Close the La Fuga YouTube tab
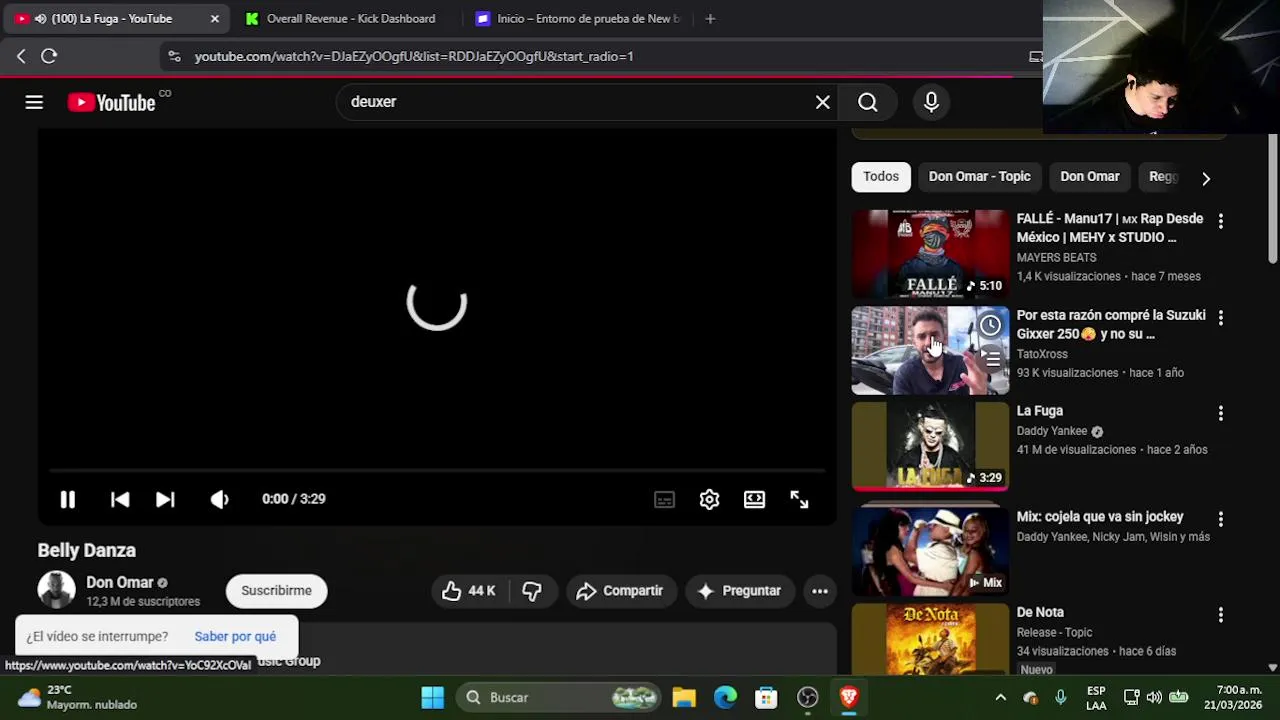Viewport: 1280px width, 720px height. coord(214,19)
